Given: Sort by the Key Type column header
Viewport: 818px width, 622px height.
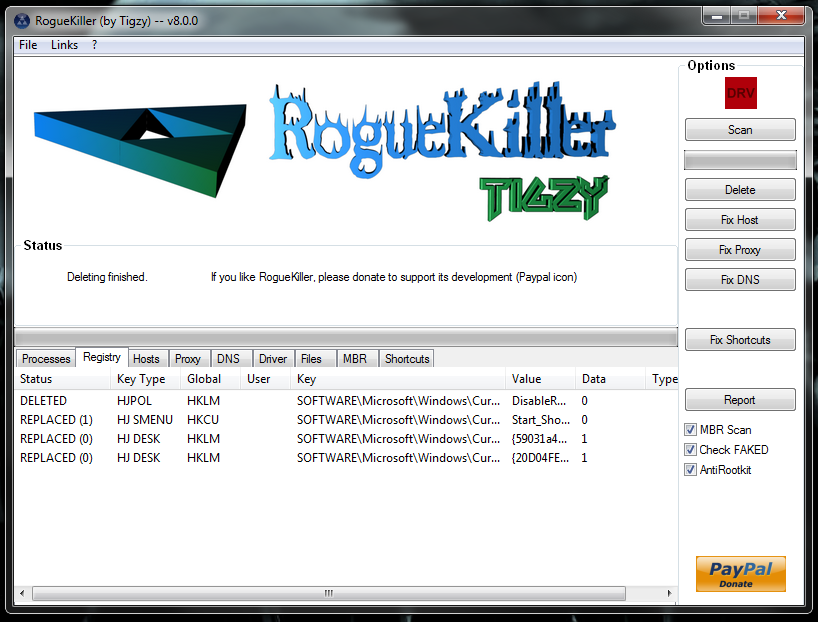Looking at the screenshot, I should click(x=145, y=379).
